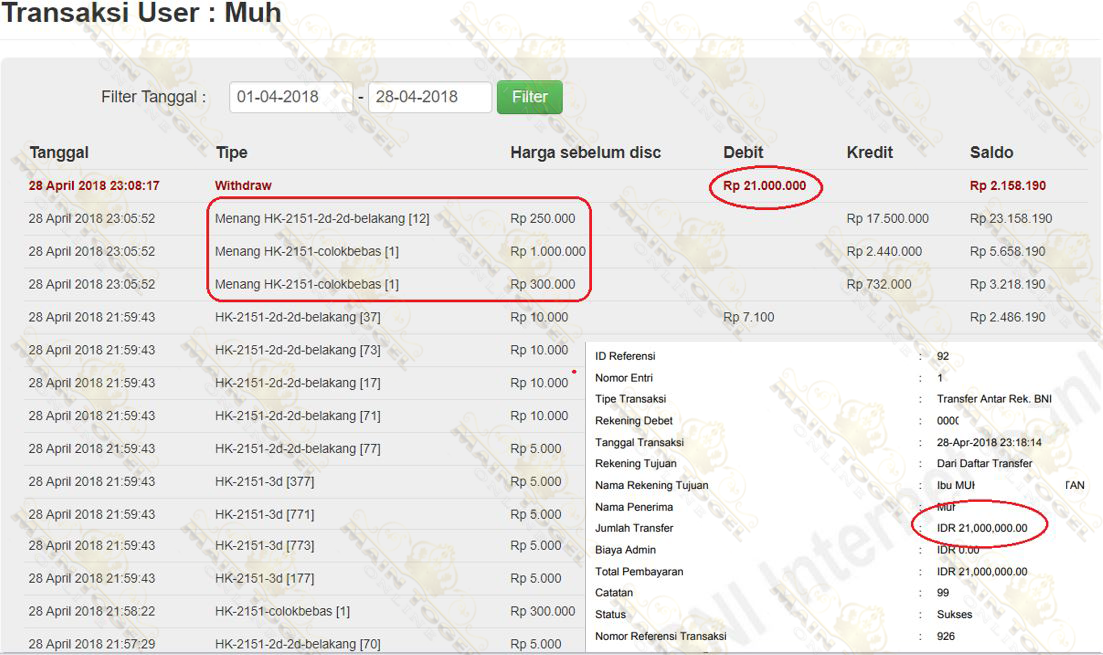Viewport: 1103px width, 655px height.
Task: Click the start date field 01-04-2018
Action: click(290, 97)
